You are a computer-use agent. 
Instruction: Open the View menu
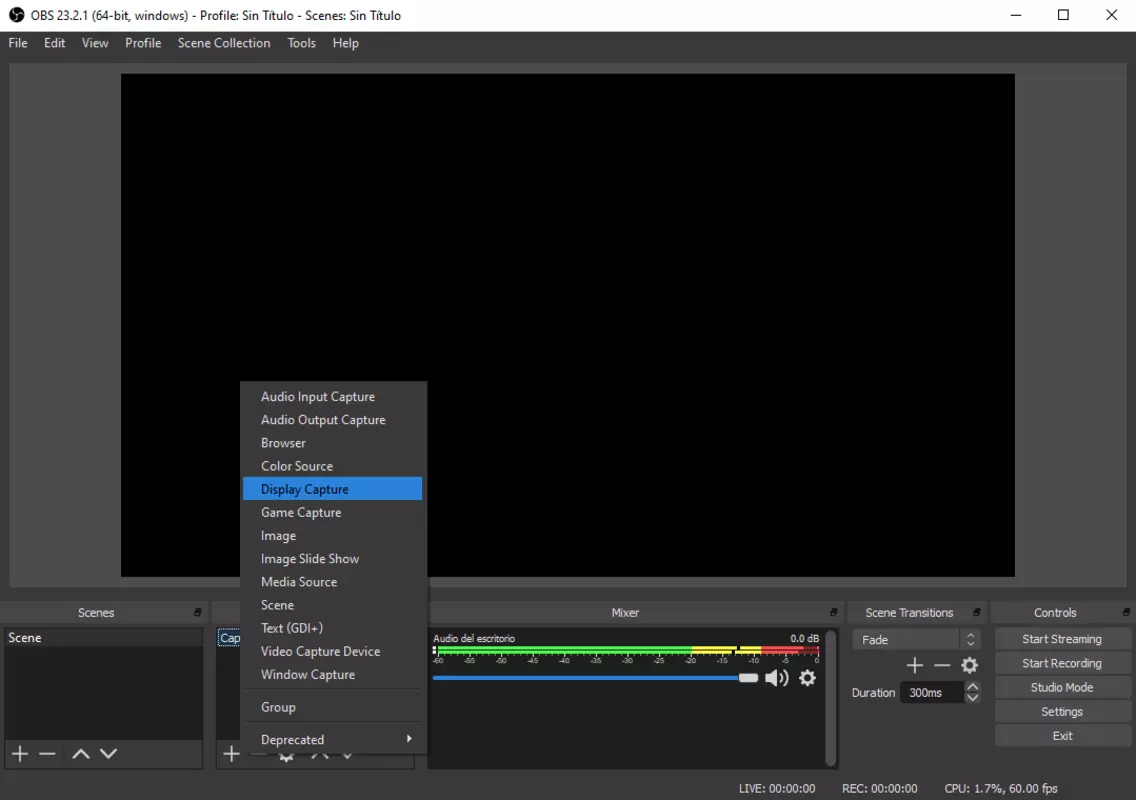point(95,43)
